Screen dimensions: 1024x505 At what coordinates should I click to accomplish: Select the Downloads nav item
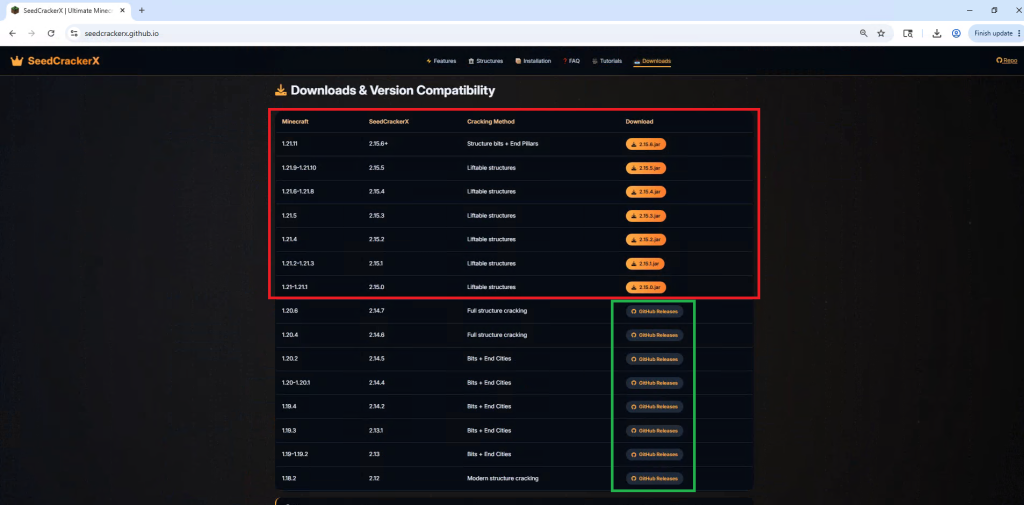(x=652, y=61)
